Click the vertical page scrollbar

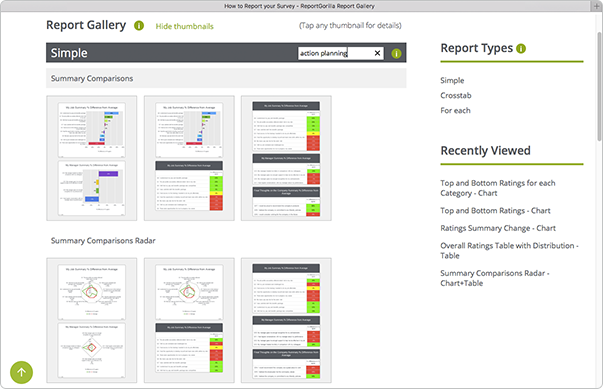(600, 86)
